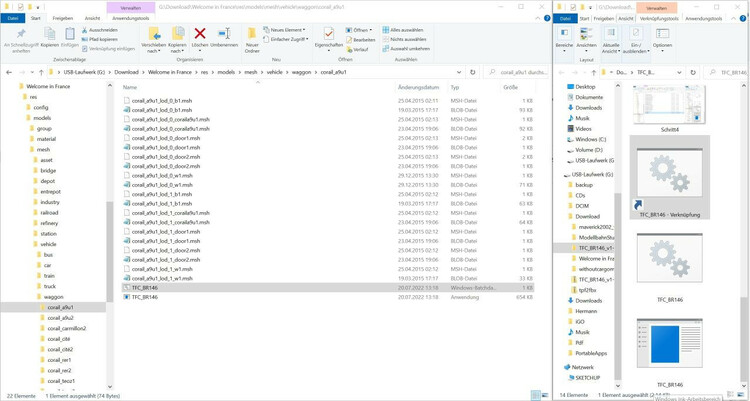Click Pfad kopieren in ribbon
Viewport: 750px width, 401px height.
point(99,39)
